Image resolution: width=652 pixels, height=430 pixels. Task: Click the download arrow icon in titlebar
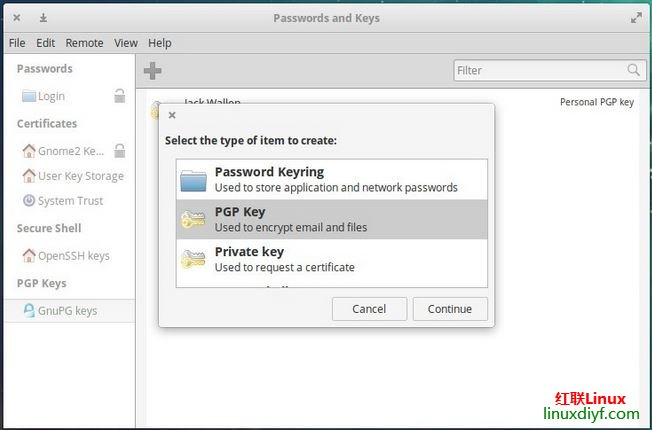click(43, 18)
